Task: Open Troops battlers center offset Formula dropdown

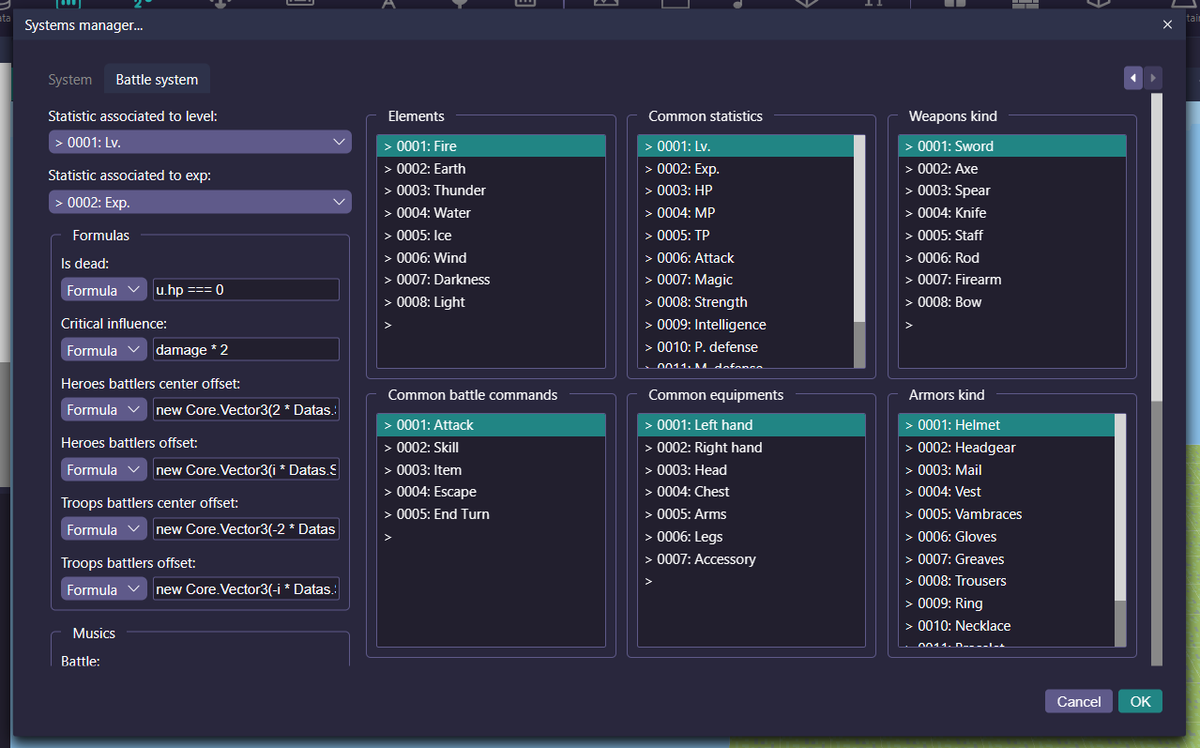Action: pyautogui.click(x=104, y=529)
